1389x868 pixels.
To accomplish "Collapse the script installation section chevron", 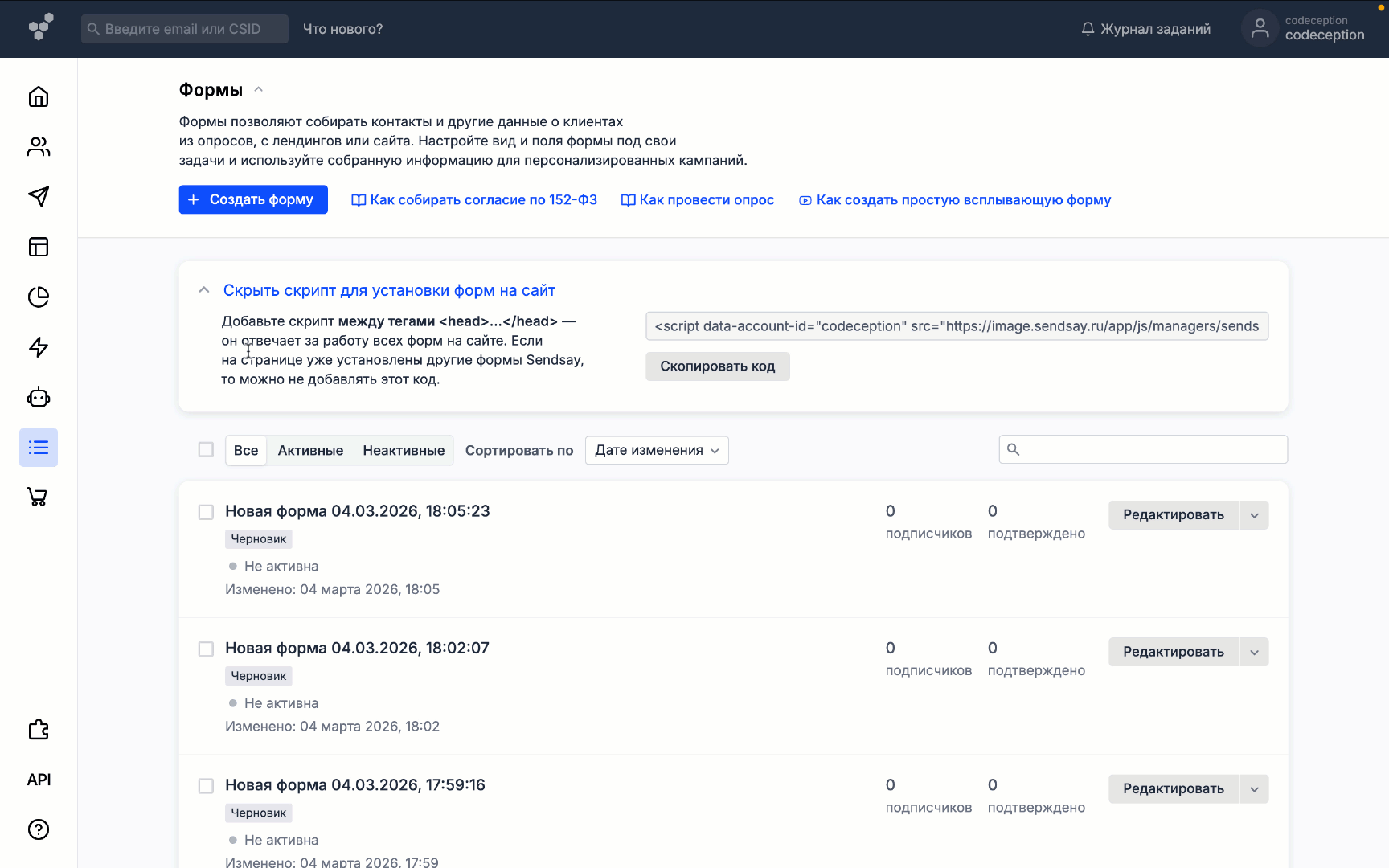I will 204,290.
